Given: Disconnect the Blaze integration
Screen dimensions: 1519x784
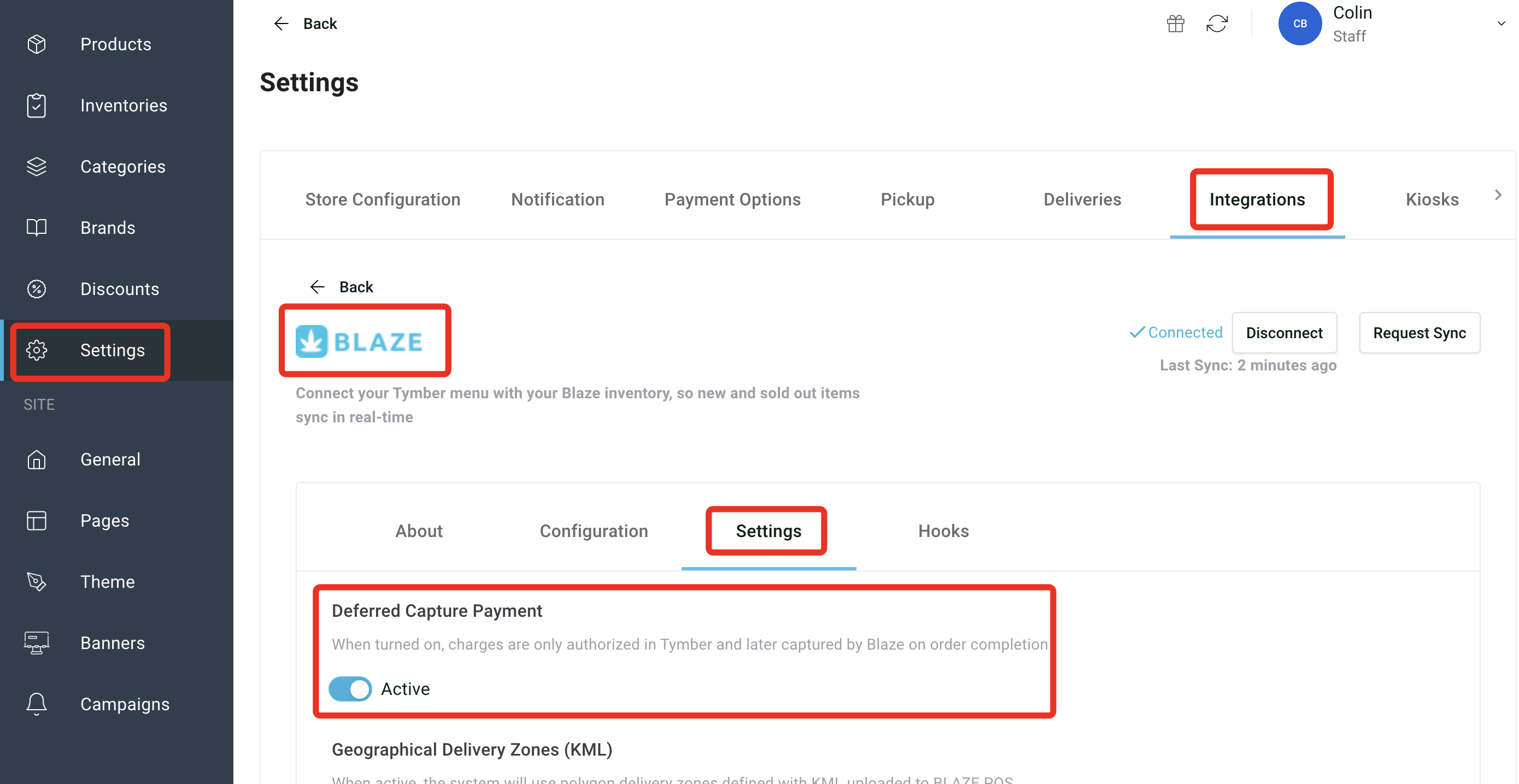Looking at the screenshot, I should [1285, 333].
